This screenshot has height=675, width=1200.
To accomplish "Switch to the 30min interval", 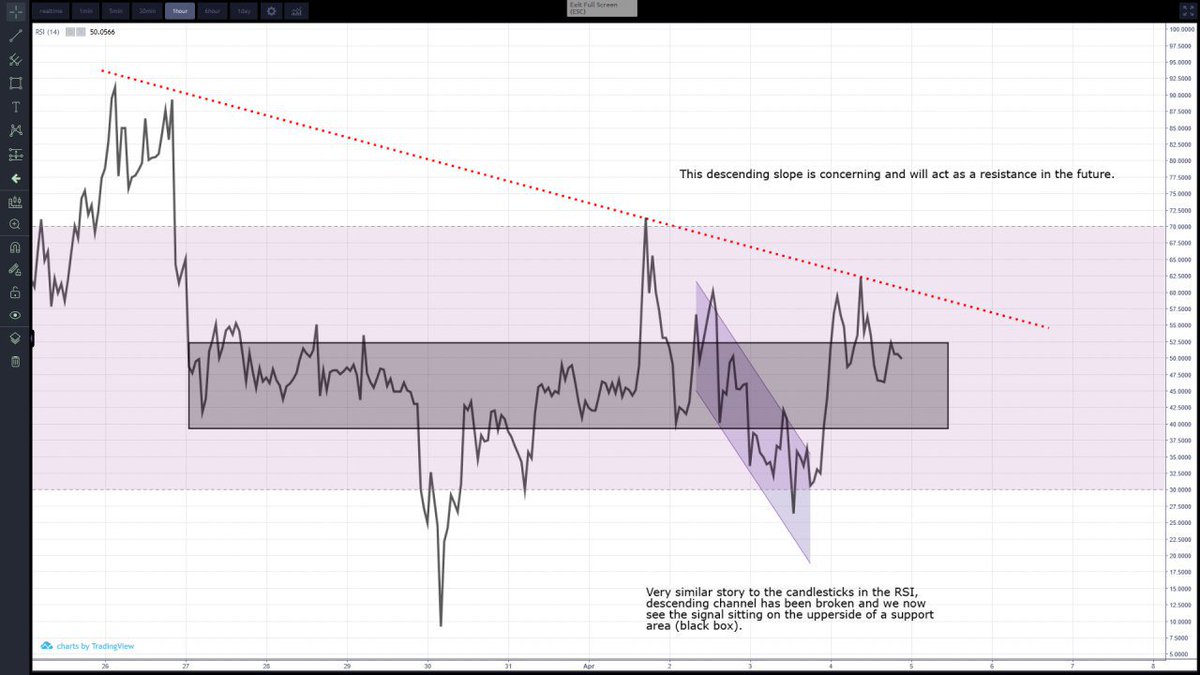I will click(x=148, y=11).
